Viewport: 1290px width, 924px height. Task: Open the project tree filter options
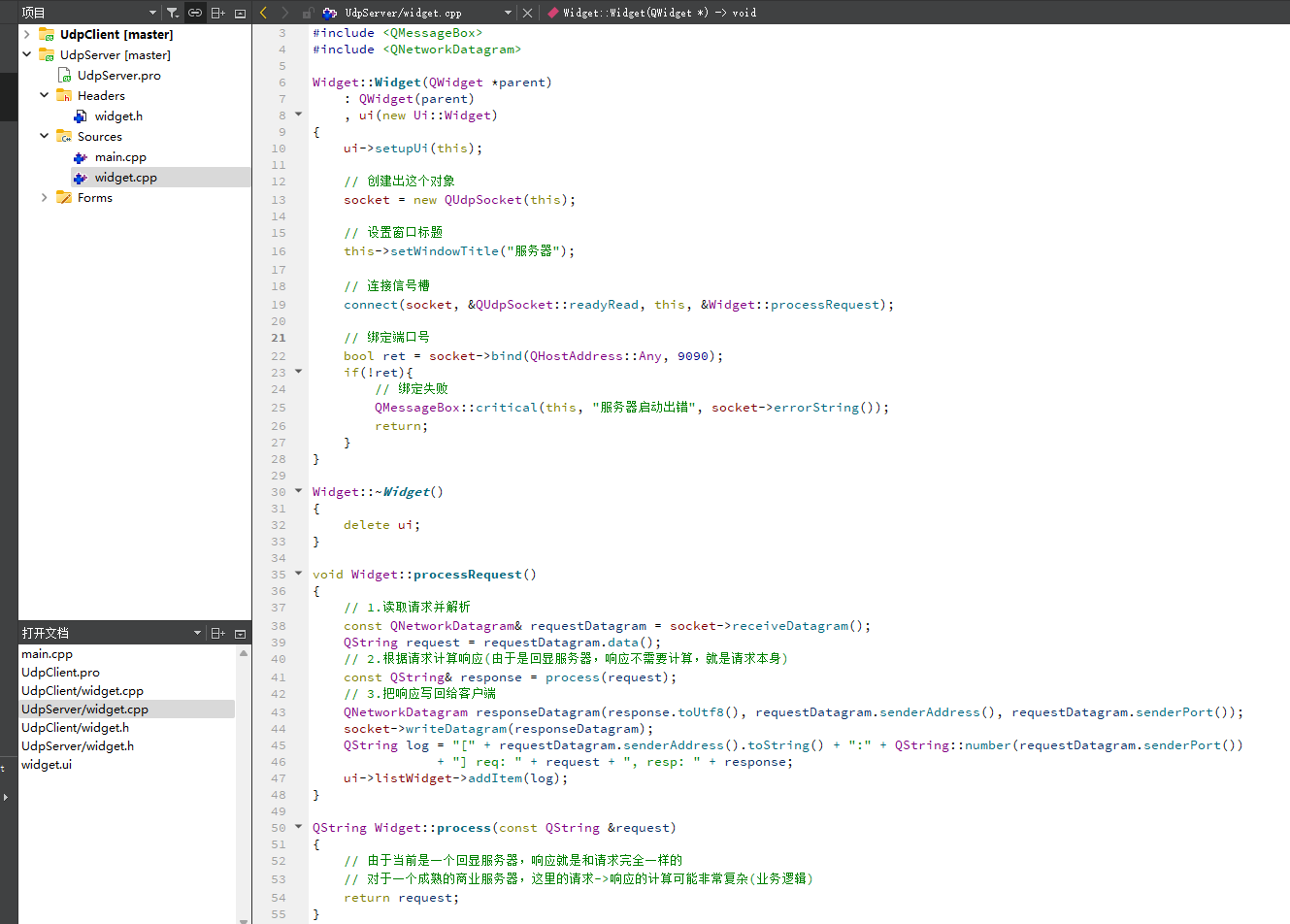(173, 13)
